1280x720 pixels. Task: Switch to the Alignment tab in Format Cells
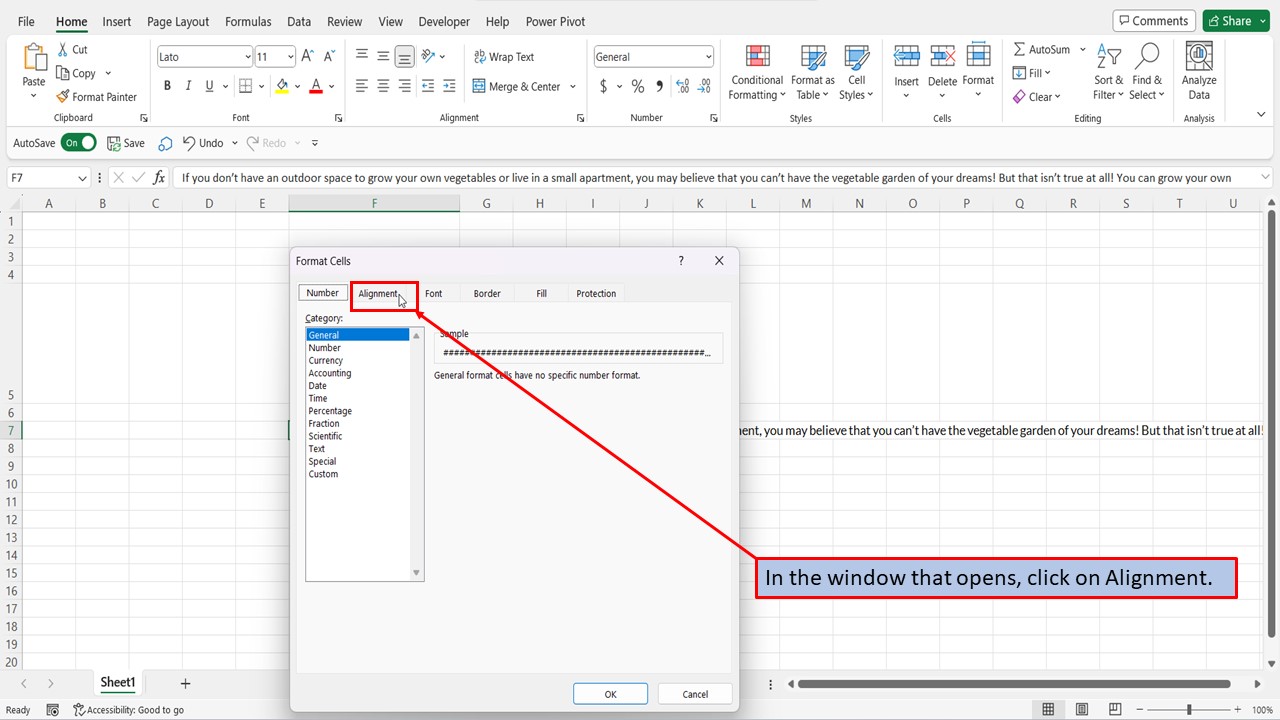tap(381, 293)
